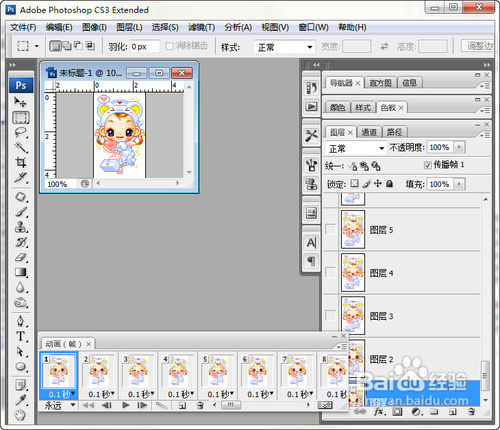Select the Pen tool
This screenshot has width=500, height=430.
pos(21,321)
